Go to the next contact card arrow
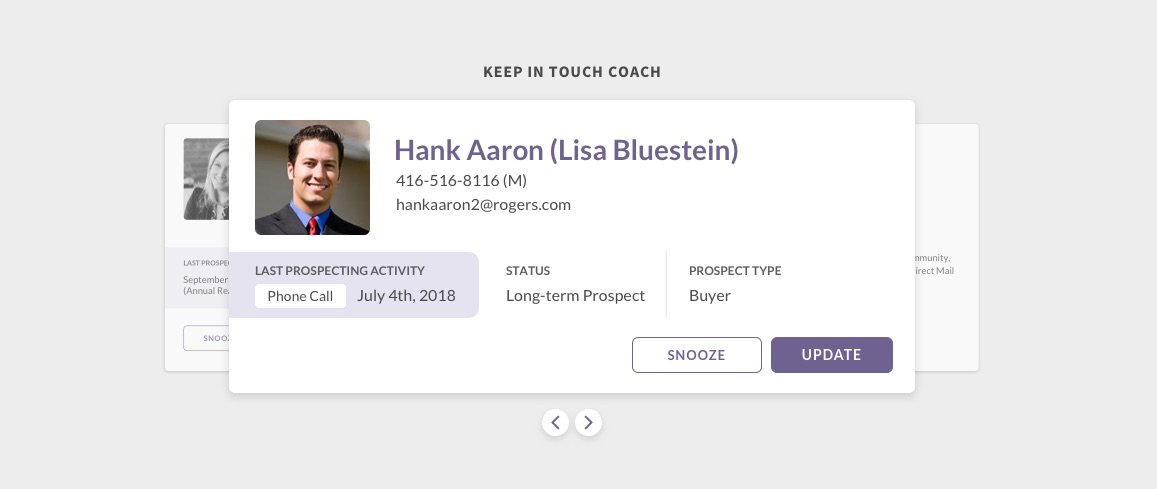Image resolution: width=1157 pixels, height=489 pixels. coord(588,423)
